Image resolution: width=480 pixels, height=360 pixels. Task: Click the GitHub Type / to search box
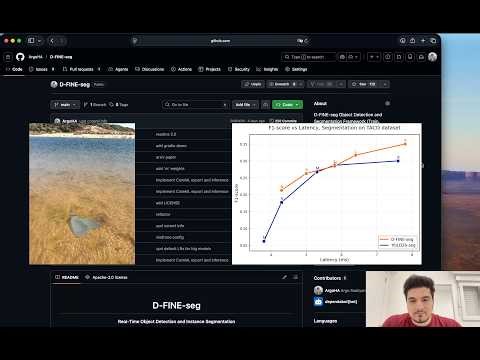309,57
